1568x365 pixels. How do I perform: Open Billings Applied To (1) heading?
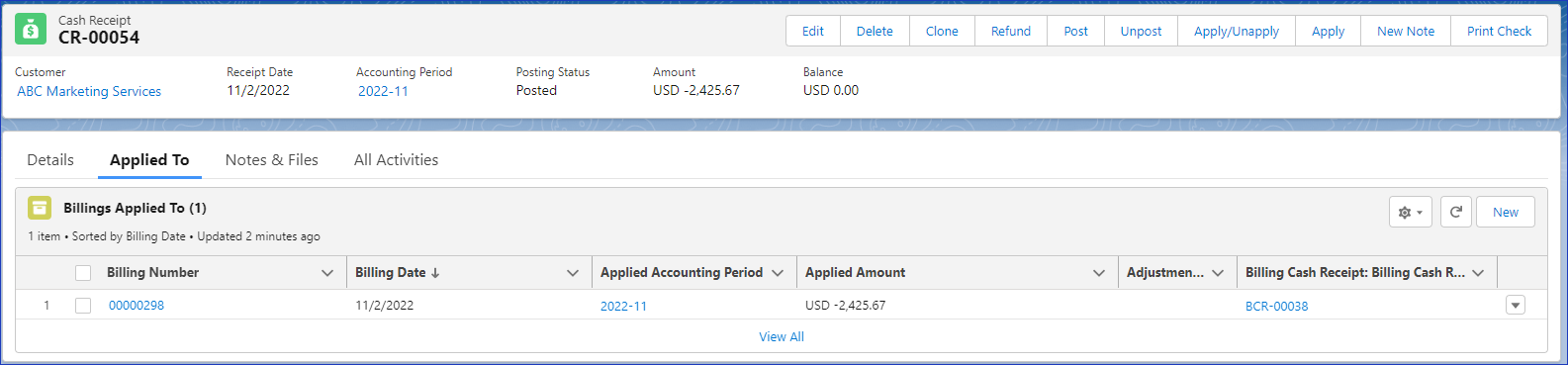click(135, 208)
